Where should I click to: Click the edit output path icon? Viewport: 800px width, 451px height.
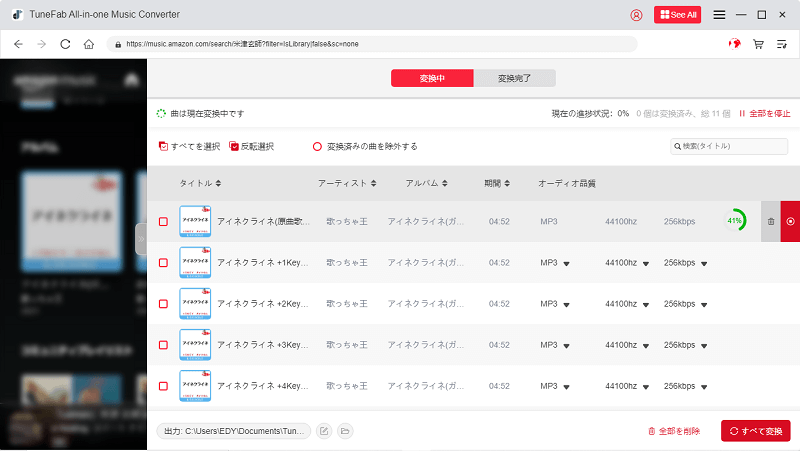[324, 431]
